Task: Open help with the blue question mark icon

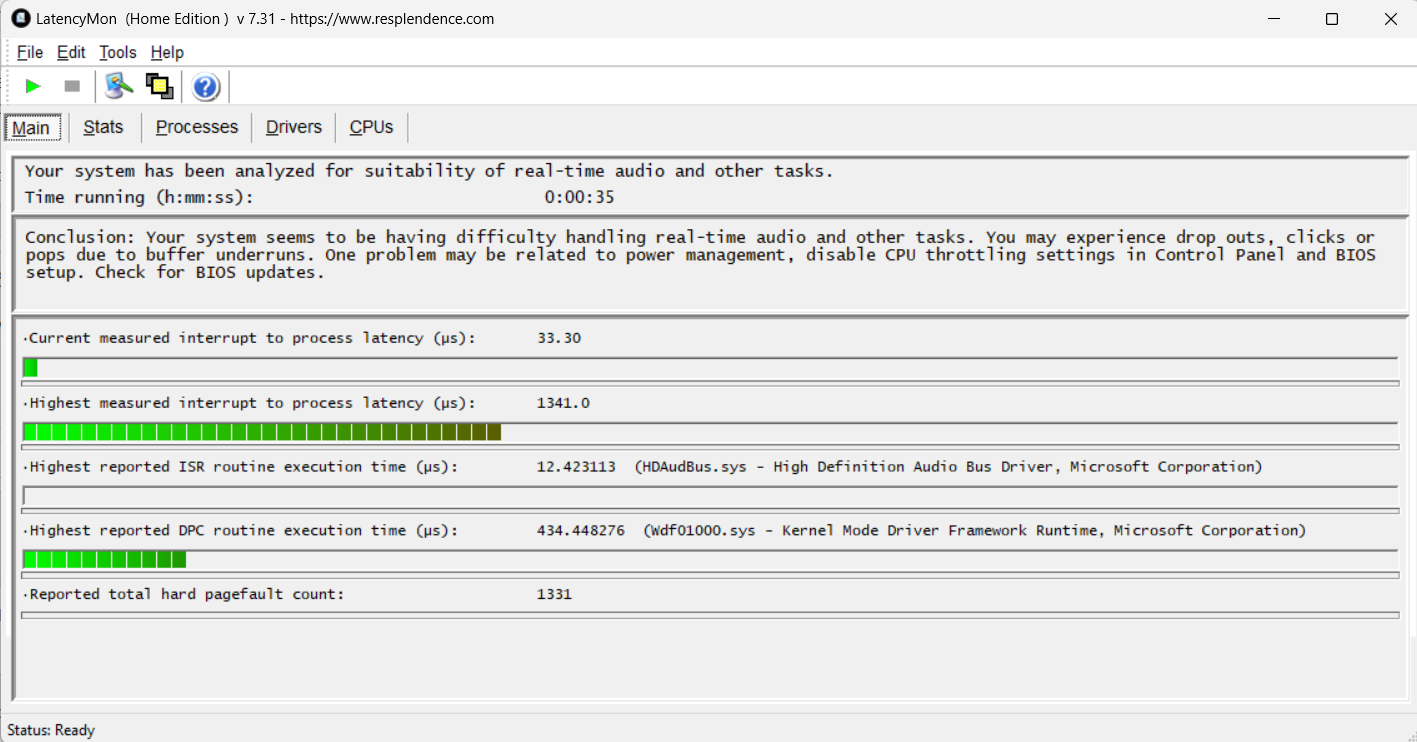Action: (206, 87)
